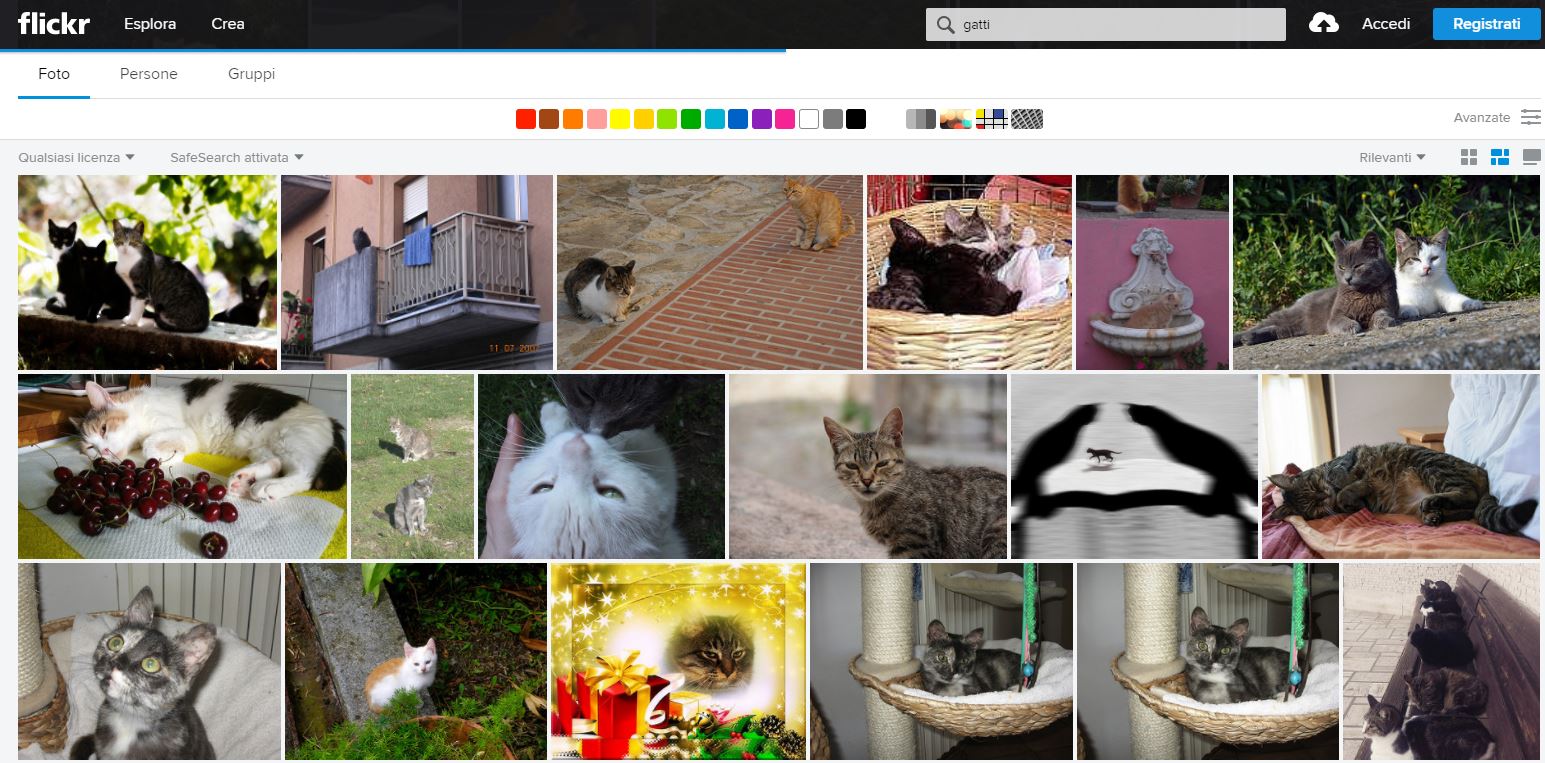Click the Accedi link
Image resolution: width=1545 pixels, height=763 pixels.
pos(1386,24)
